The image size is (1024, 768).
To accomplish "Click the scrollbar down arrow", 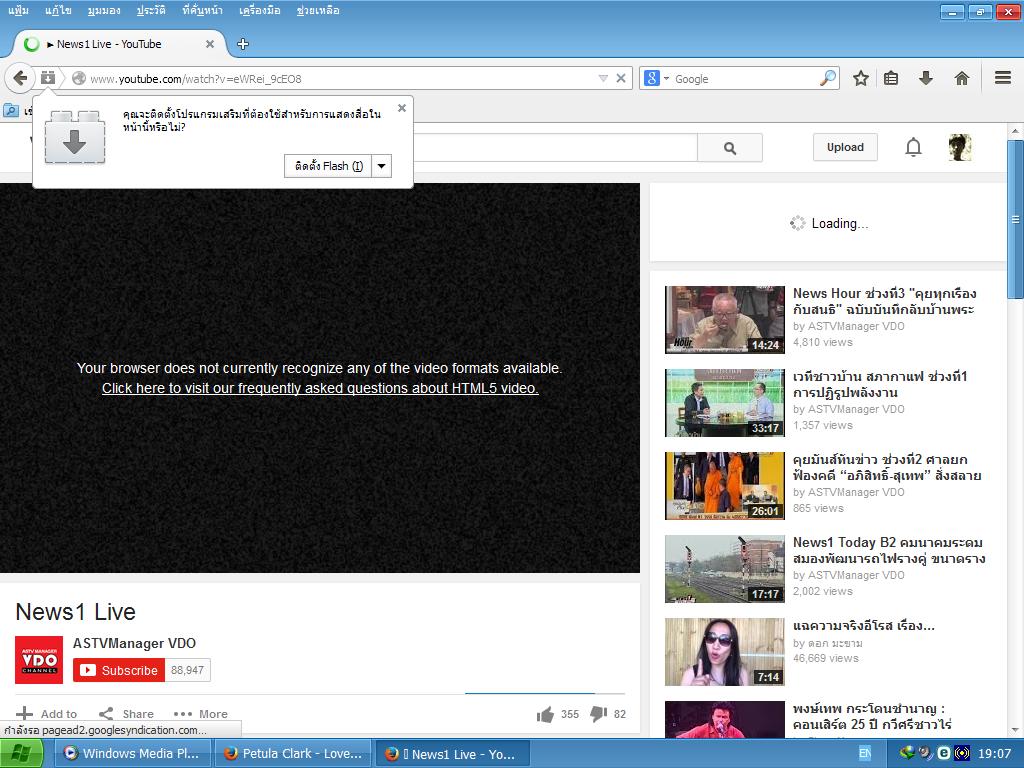I will [x=1016, y=730].
